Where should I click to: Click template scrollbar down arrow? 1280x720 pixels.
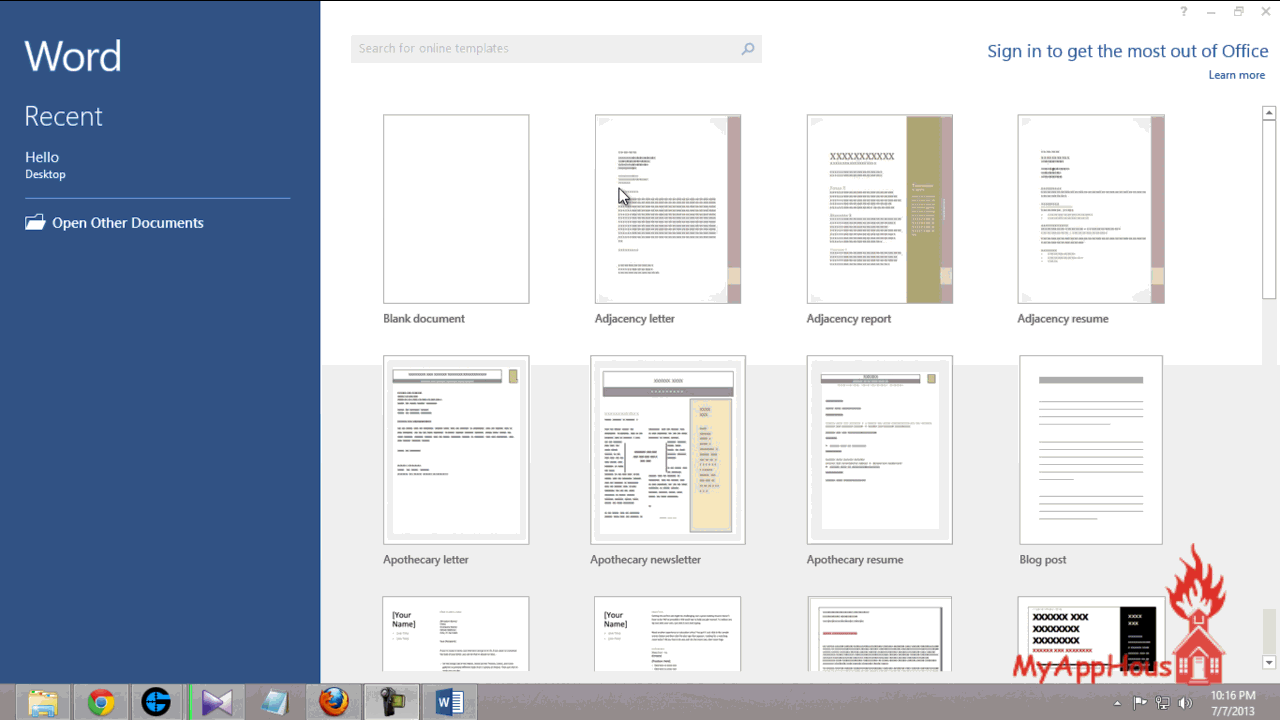[x=1269, y=662]
